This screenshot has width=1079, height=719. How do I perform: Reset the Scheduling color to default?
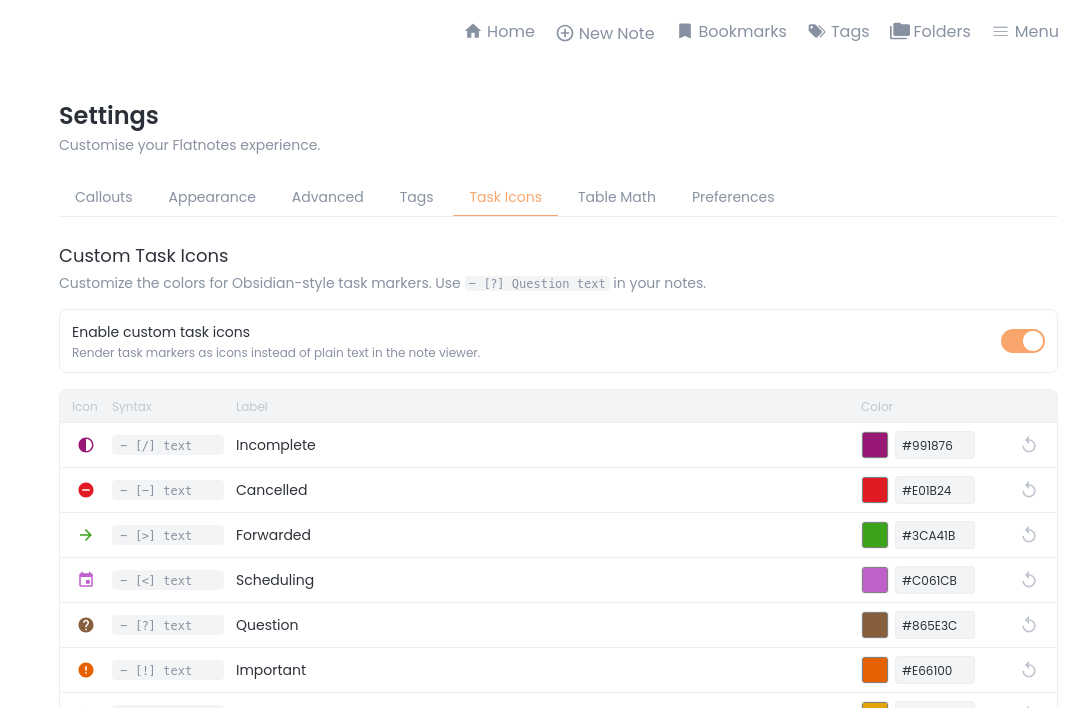click(x=1029, y=580)
